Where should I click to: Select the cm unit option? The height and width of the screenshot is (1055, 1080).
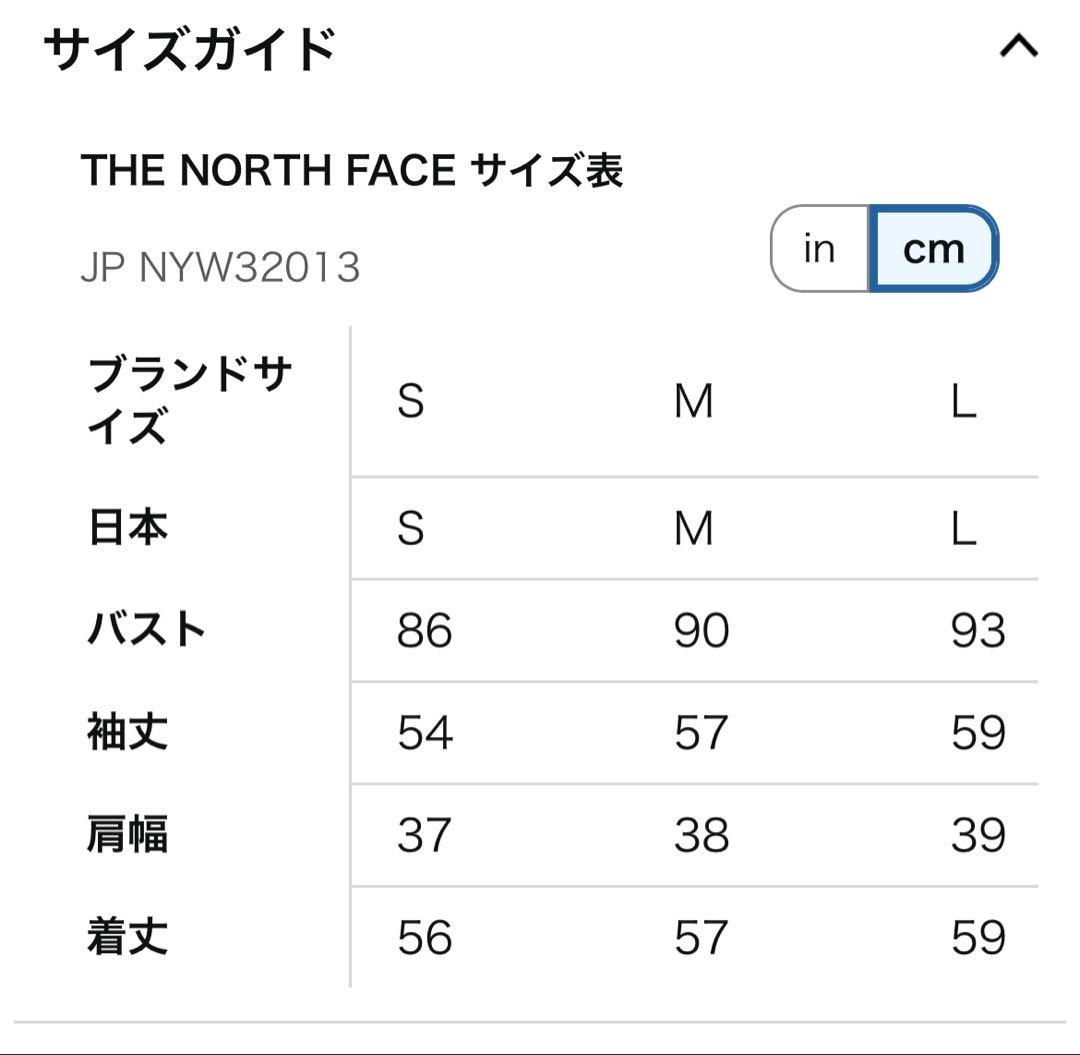click(x=931, y=249)
